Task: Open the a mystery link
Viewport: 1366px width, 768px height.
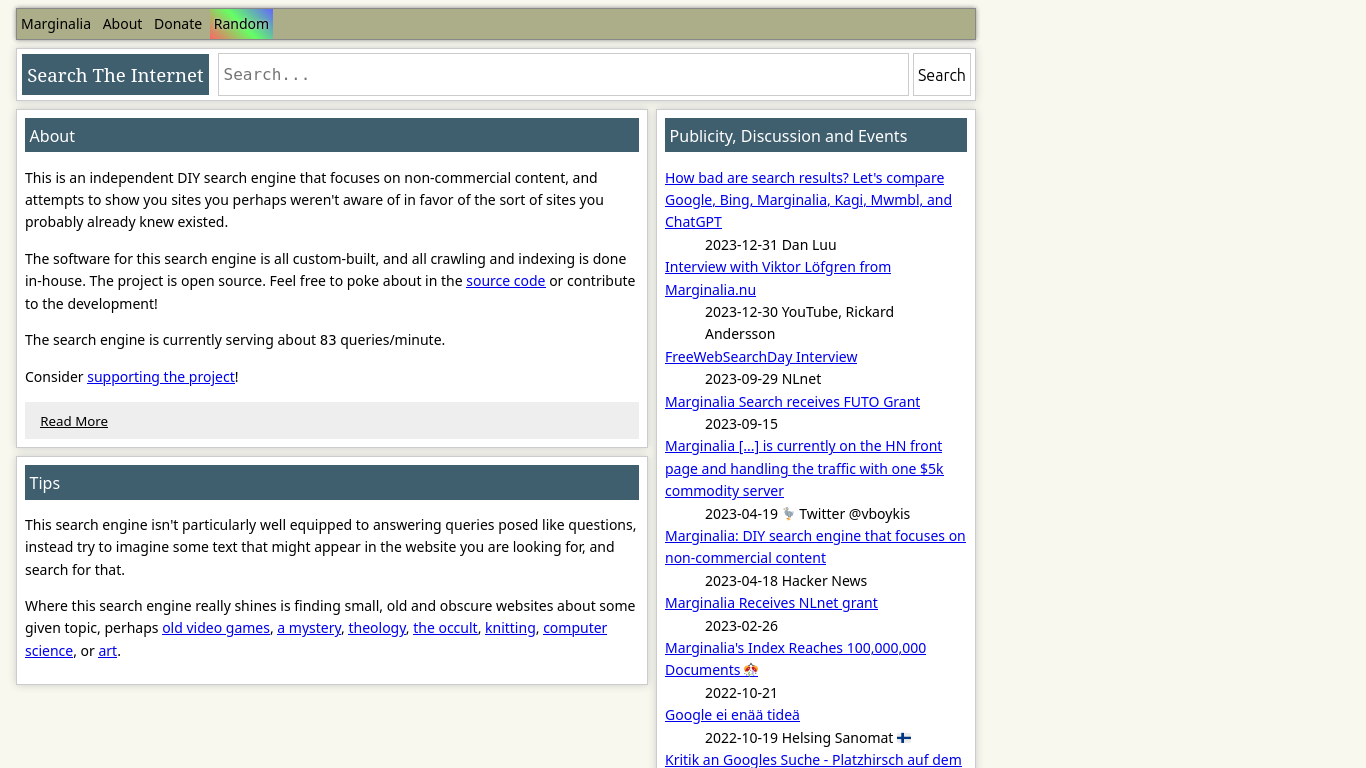Action: 309,628
